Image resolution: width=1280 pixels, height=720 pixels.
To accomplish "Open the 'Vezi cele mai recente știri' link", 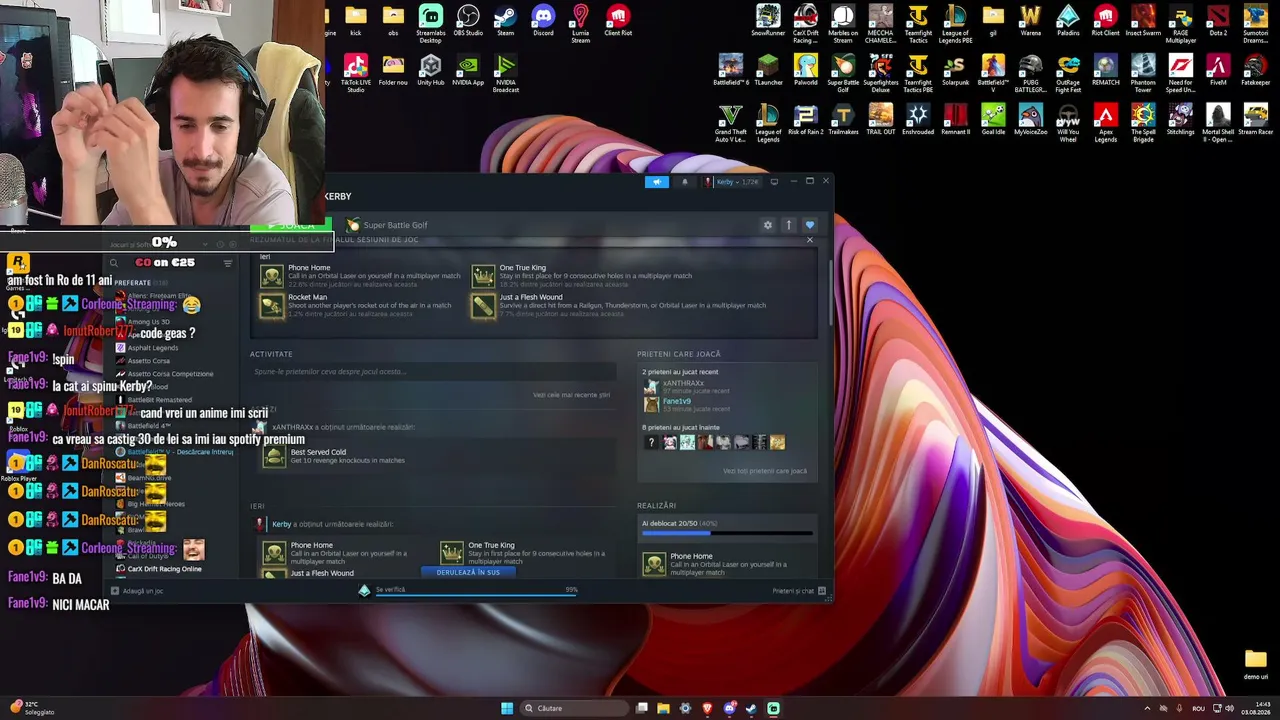I will coord(571,395).
